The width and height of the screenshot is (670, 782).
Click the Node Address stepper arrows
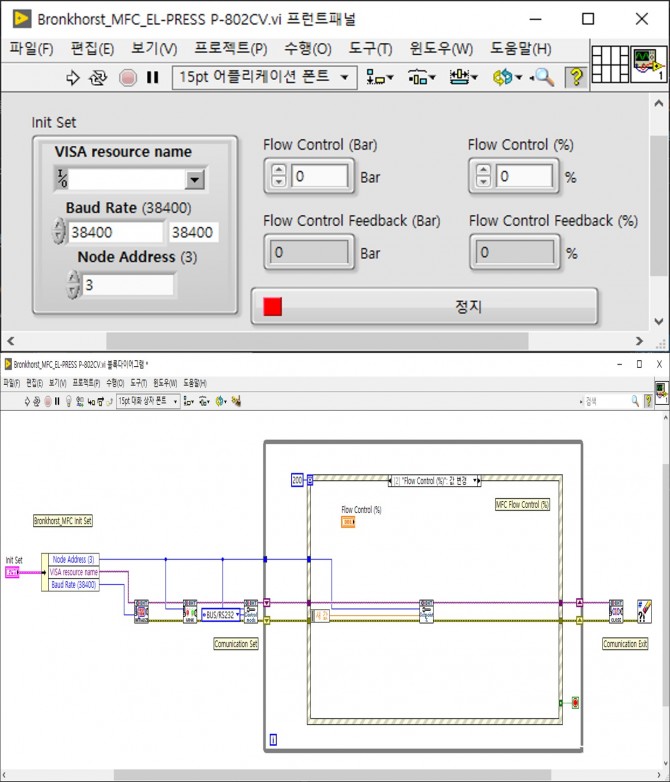click(x=74, y=285)
